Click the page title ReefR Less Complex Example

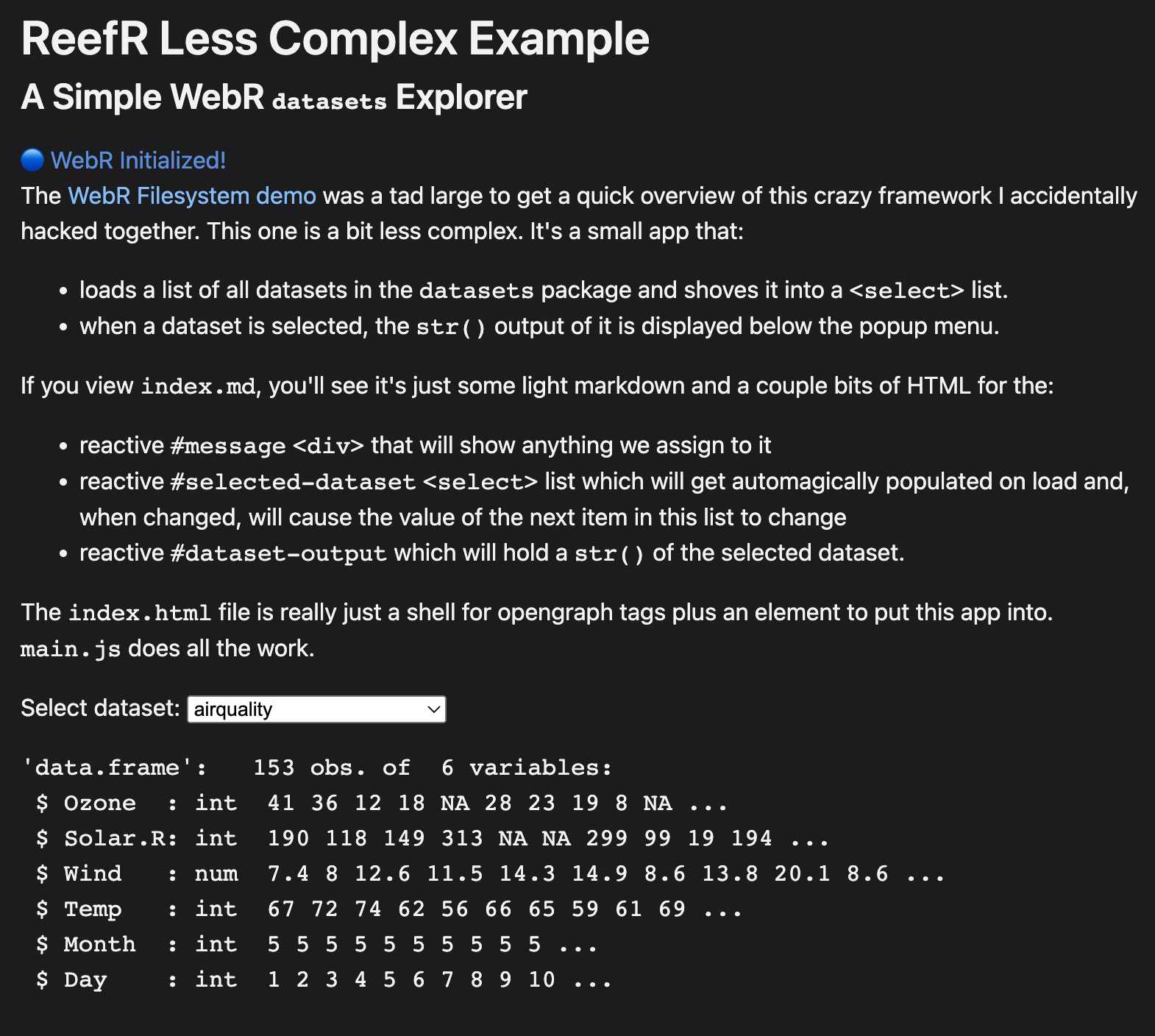pyautogui.click(x=335, y=39)
